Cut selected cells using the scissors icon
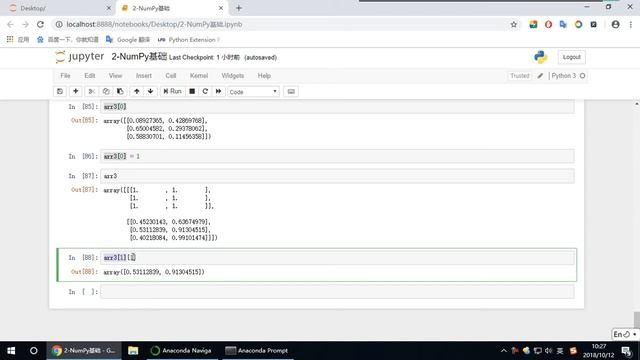The image size is (640, 360). click(92, 91)
